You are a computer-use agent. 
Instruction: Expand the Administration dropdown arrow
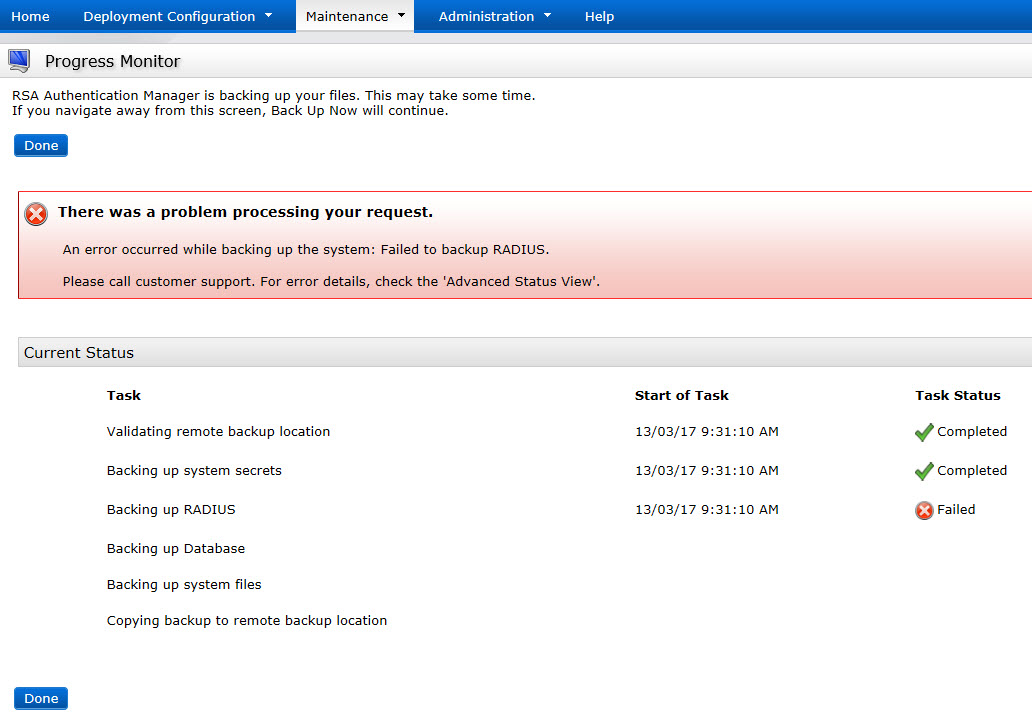(x=547, y=16)
